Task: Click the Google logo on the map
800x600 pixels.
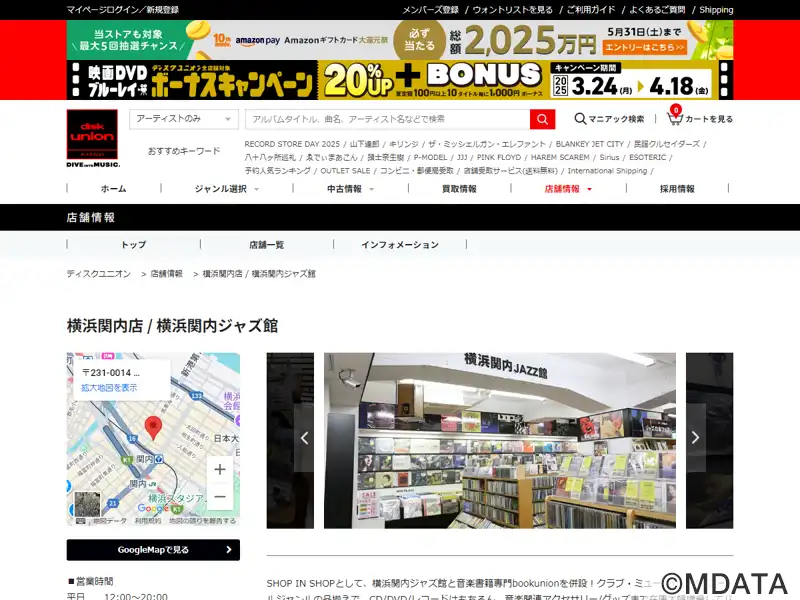Action: point(153,508)
